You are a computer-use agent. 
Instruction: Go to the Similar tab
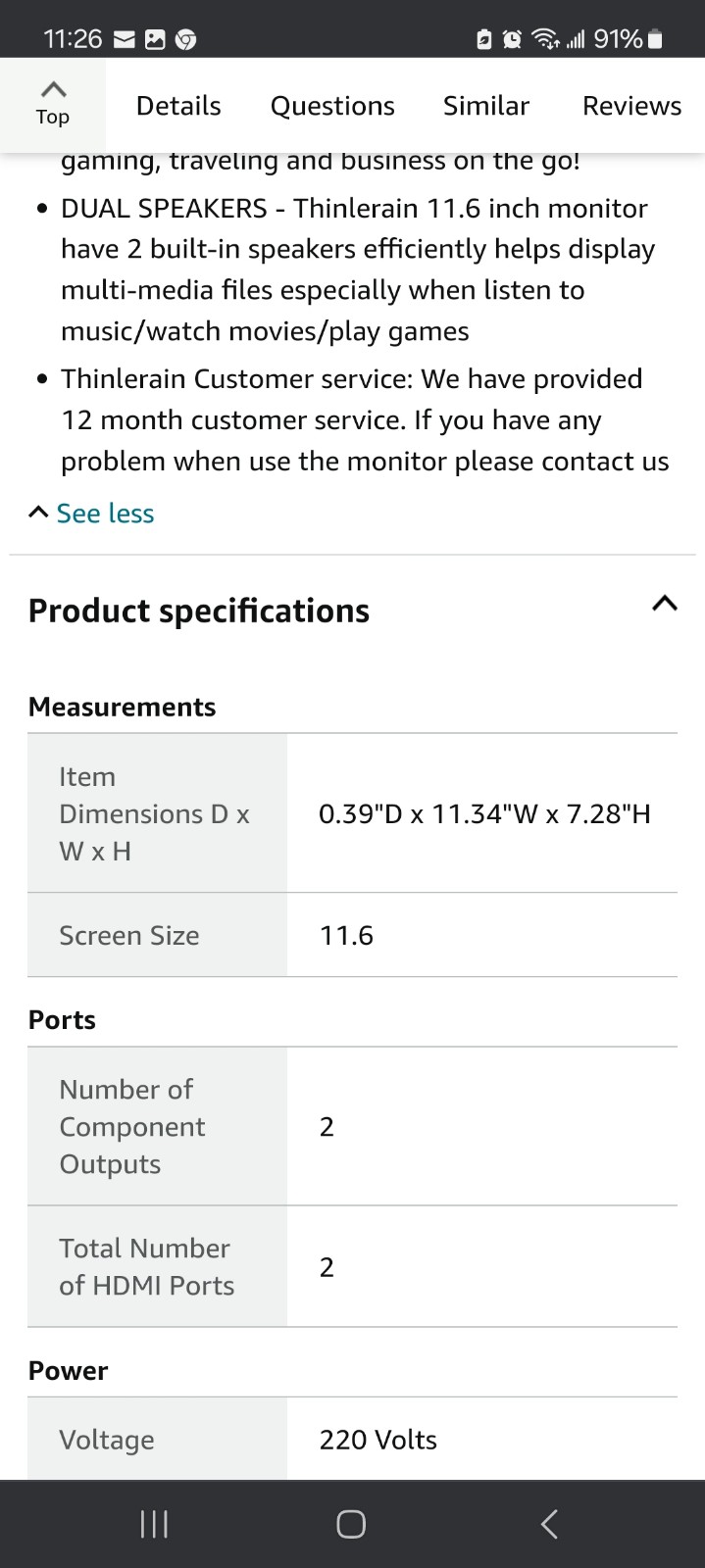point(486,106)
